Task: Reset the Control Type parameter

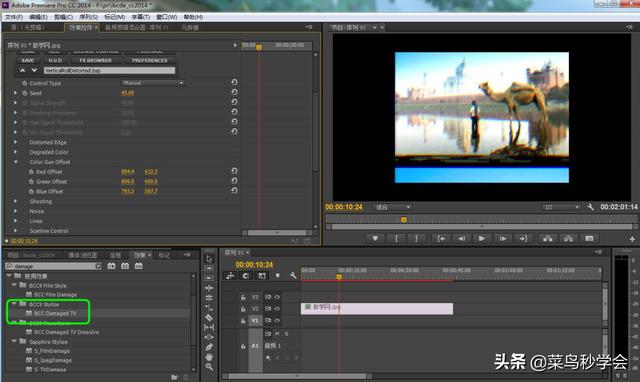Action: coord(234,82)
